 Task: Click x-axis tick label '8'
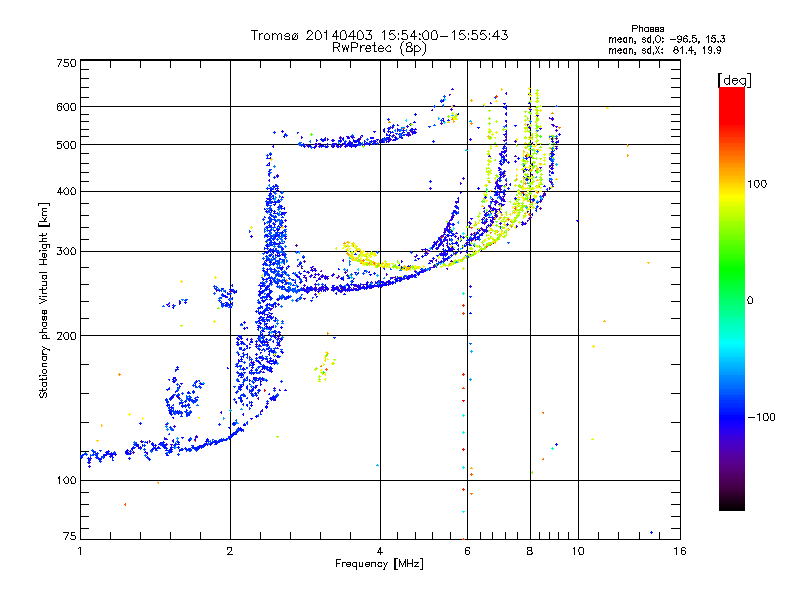530,551
